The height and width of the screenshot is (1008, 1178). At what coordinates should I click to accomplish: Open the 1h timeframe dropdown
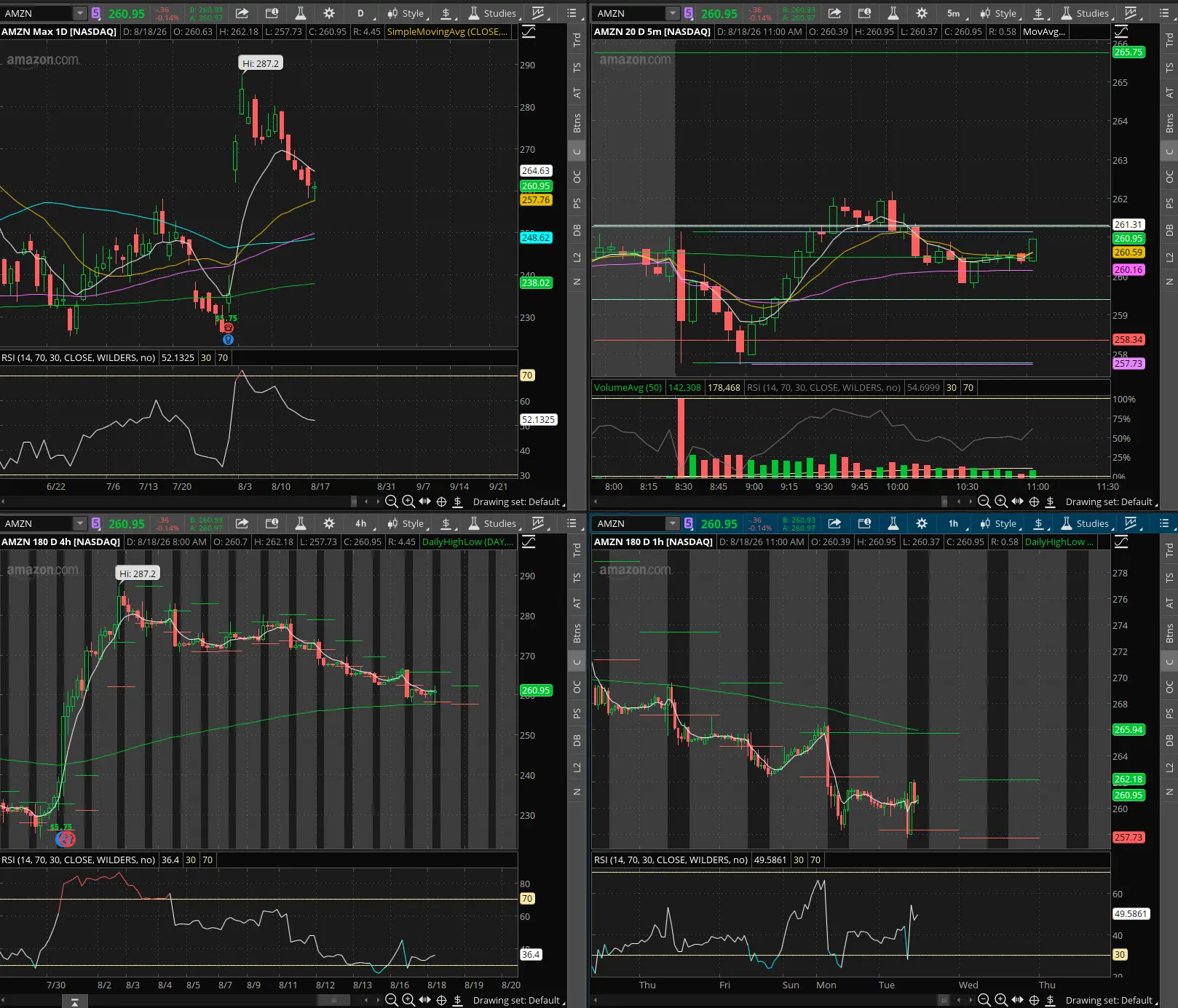point(954,523)
